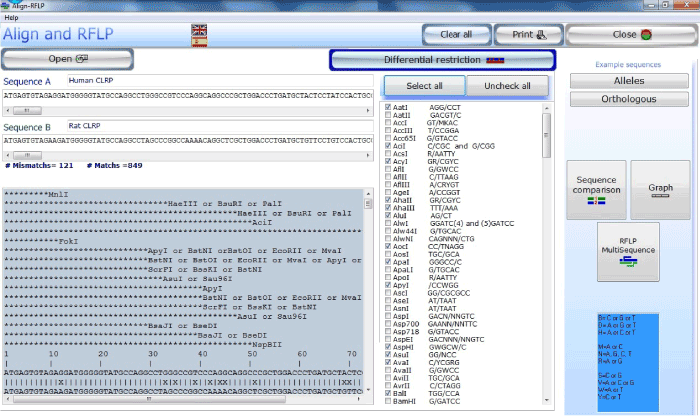Click the Open button
700x419 pixels.
[67, 59]
